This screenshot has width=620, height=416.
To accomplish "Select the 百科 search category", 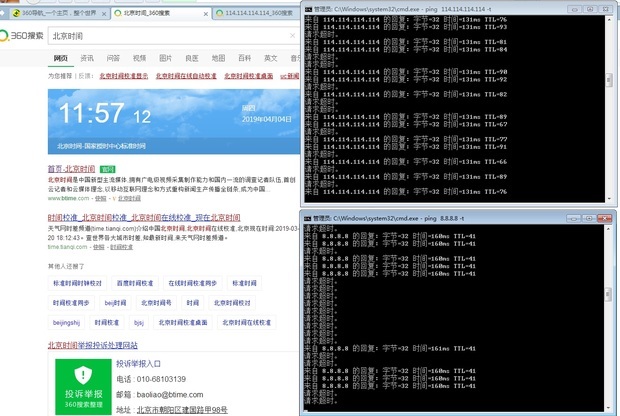I will coord(244,58).
